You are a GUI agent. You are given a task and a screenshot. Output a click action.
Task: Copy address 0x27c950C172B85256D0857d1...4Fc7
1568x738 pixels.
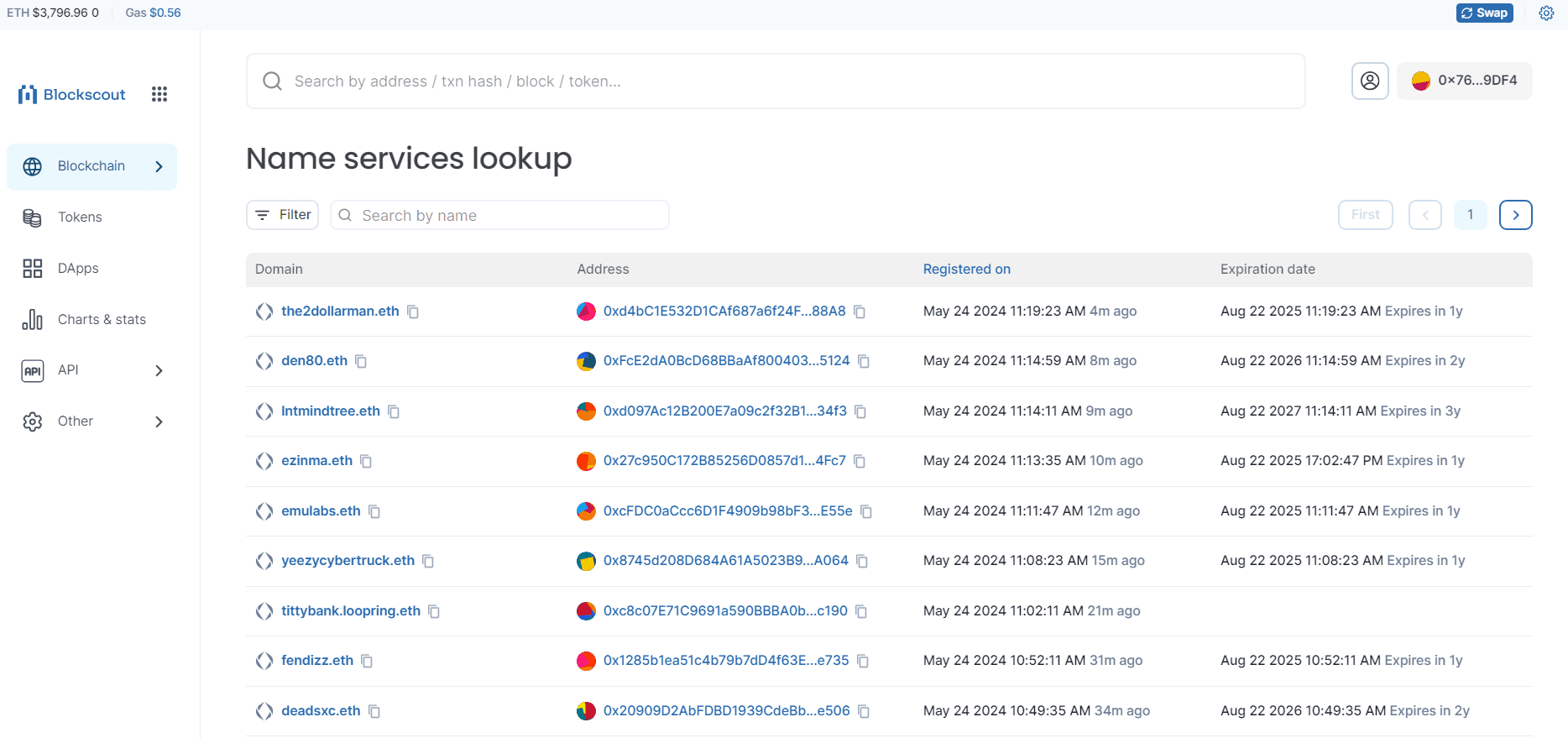pos(860,461)
